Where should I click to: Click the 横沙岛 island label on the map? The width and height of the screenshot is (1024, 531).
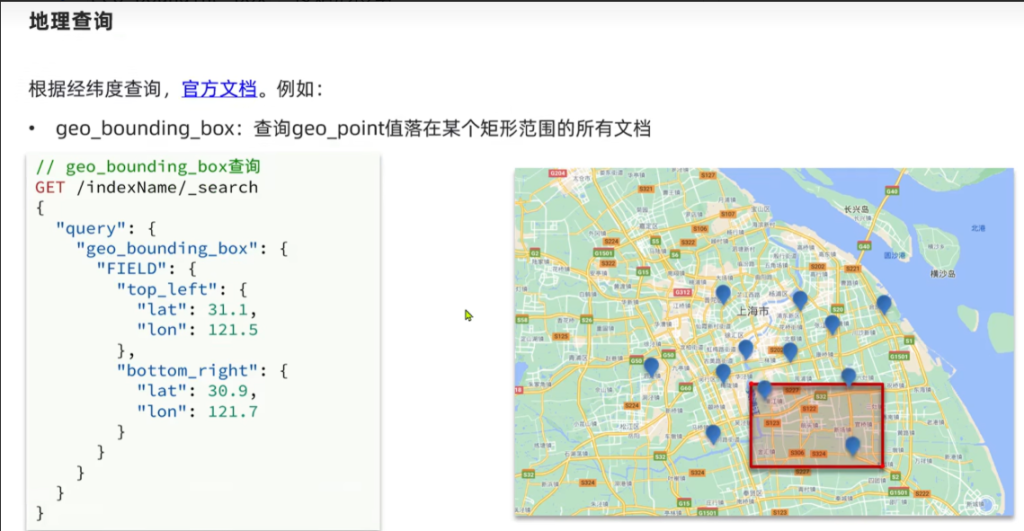coord(943,273)
